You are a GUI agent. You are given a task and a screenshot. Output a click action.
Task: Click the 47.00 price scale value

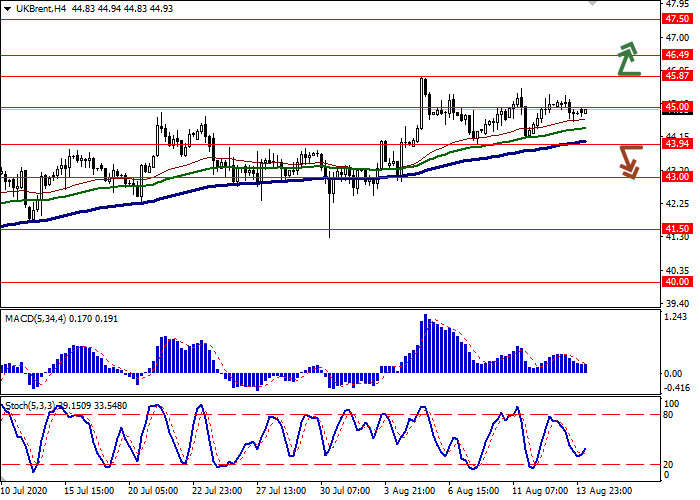[677, 38]
